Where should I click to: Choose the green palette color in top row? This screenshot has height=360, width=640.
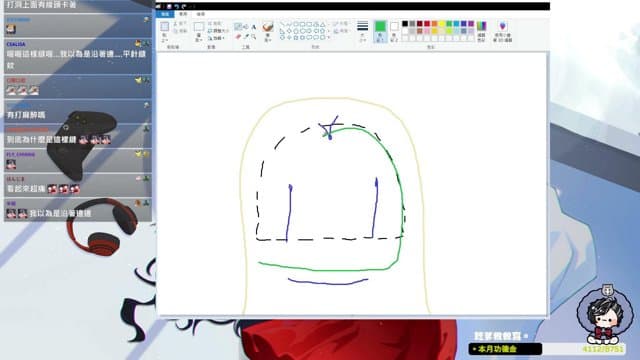pos(449,24)
